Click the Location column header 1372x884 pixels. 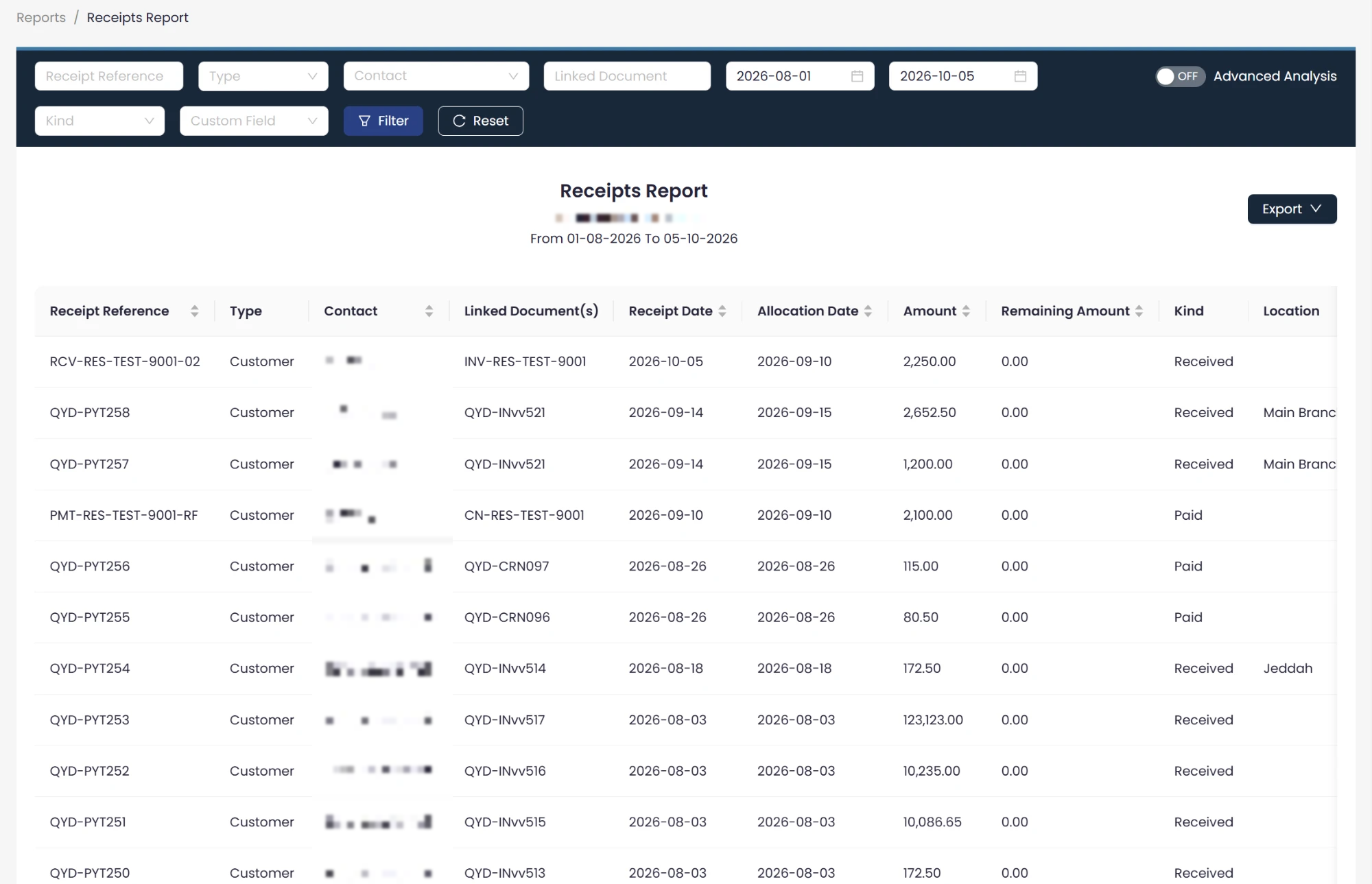pyautogui.click(x=1291, y=311)
